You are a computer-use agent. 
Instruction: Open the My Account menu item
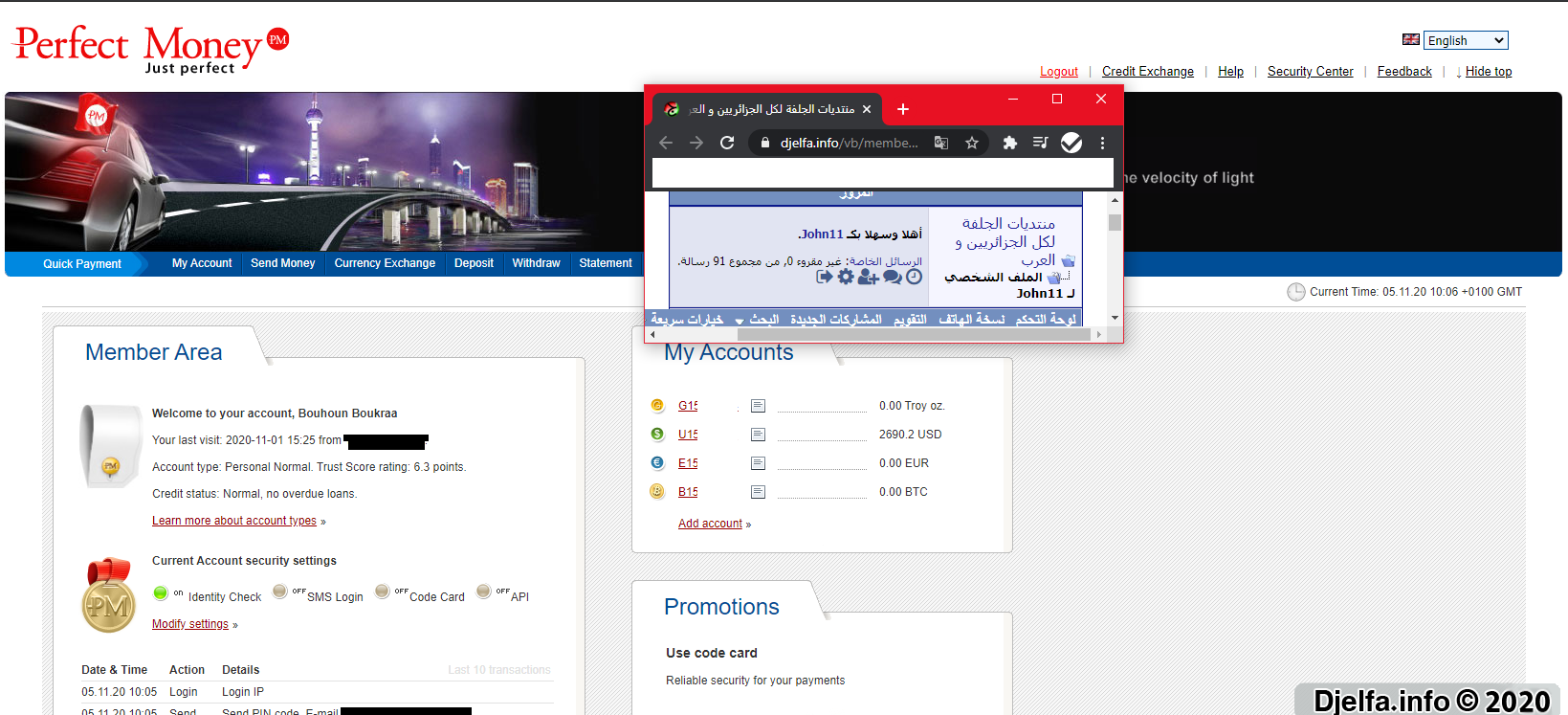(202, 263)
